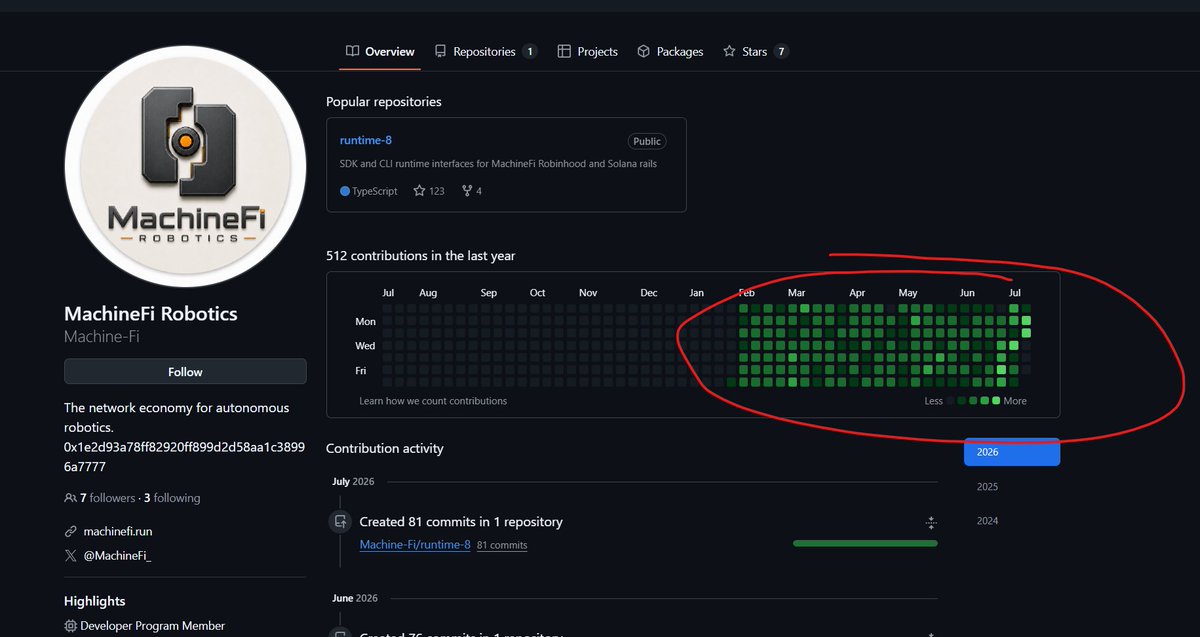This screenshot has width=1200, height=637.
Task: Click the brightest legend square near More
Action: point(995,401)
